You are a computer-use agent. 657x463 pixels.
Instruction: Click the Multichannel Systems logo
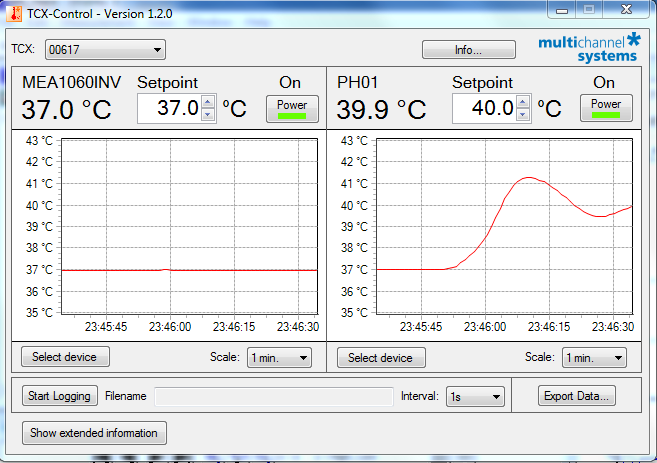point(588,49)
